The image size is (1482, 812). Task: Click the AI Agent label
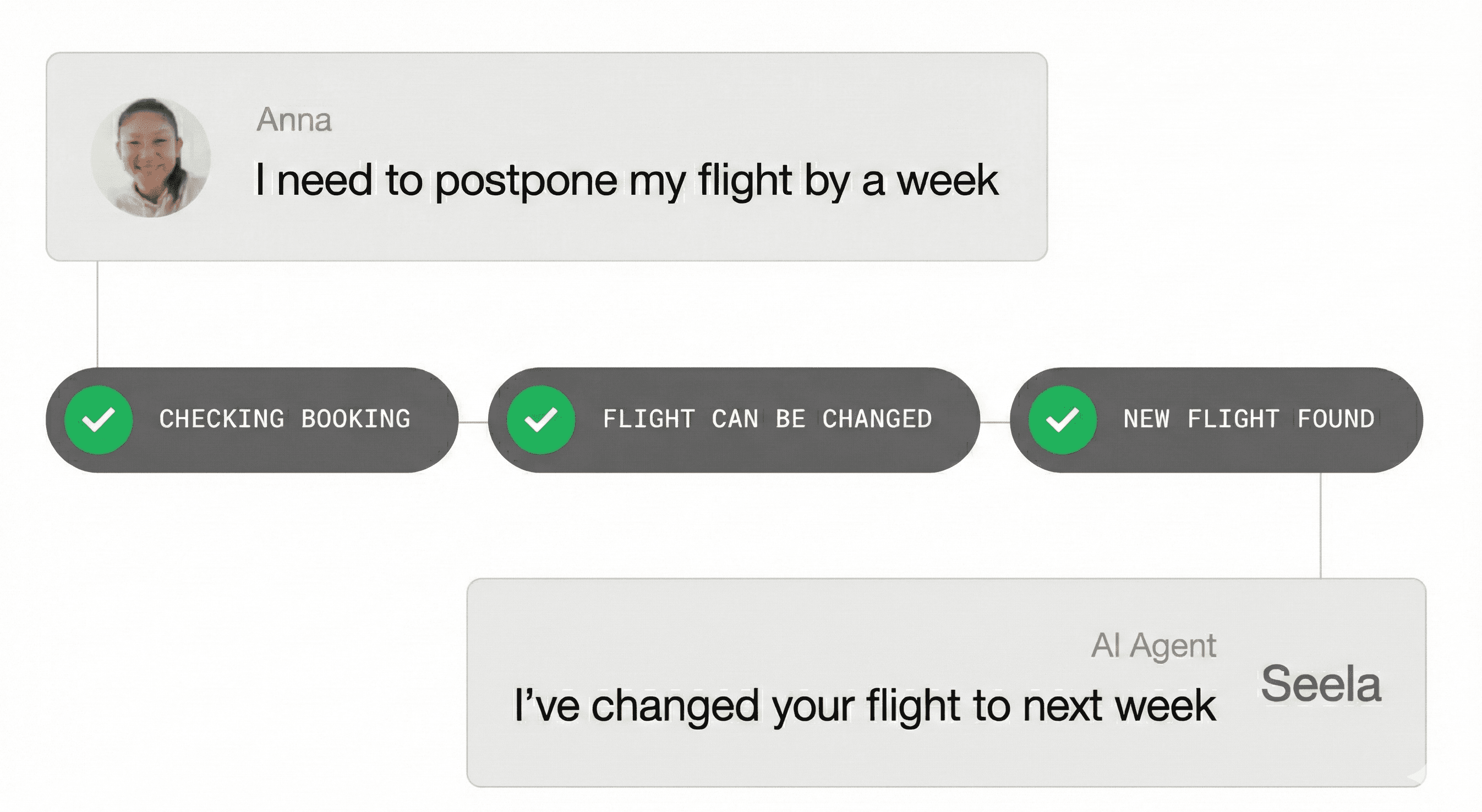pyautogui.click(x=1153, y=645)
